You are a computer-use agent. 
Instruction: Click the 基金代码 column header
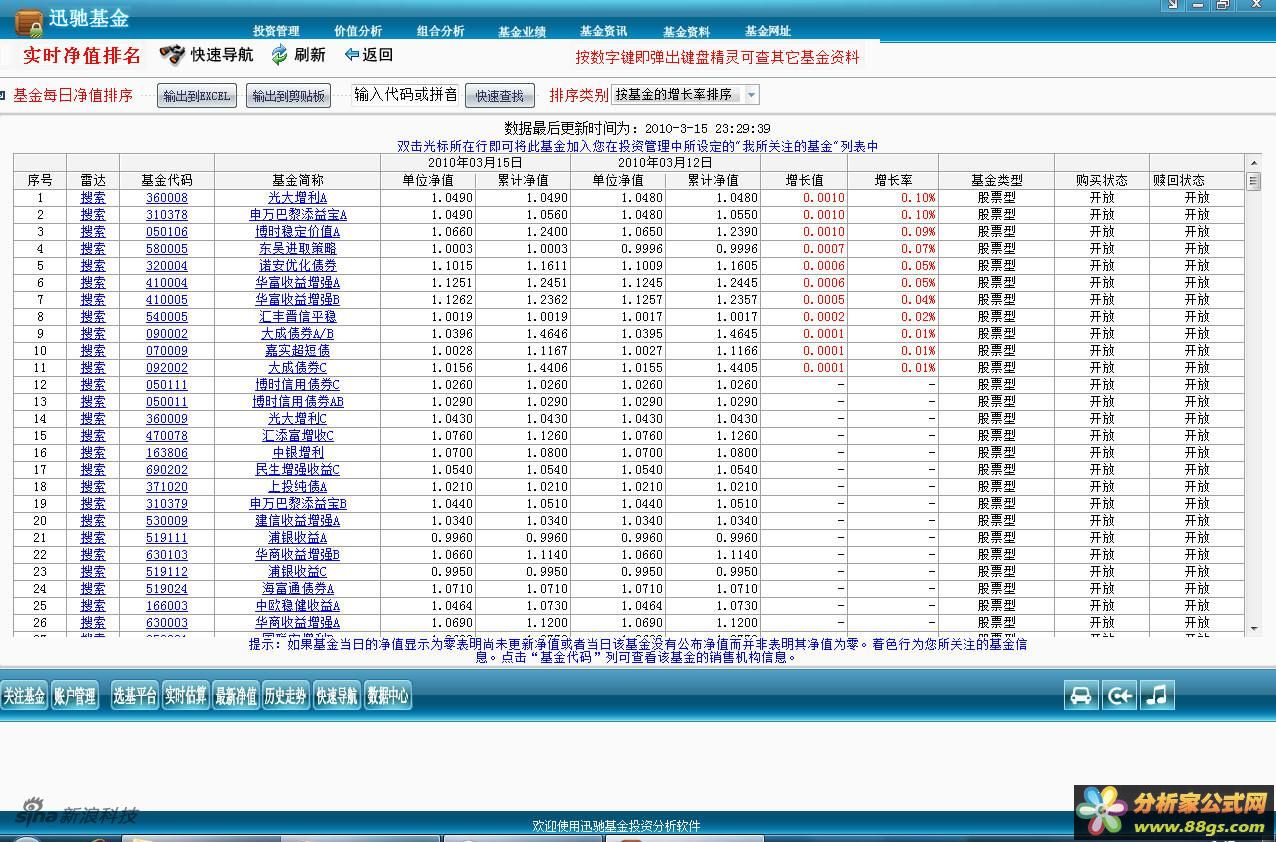167,180
